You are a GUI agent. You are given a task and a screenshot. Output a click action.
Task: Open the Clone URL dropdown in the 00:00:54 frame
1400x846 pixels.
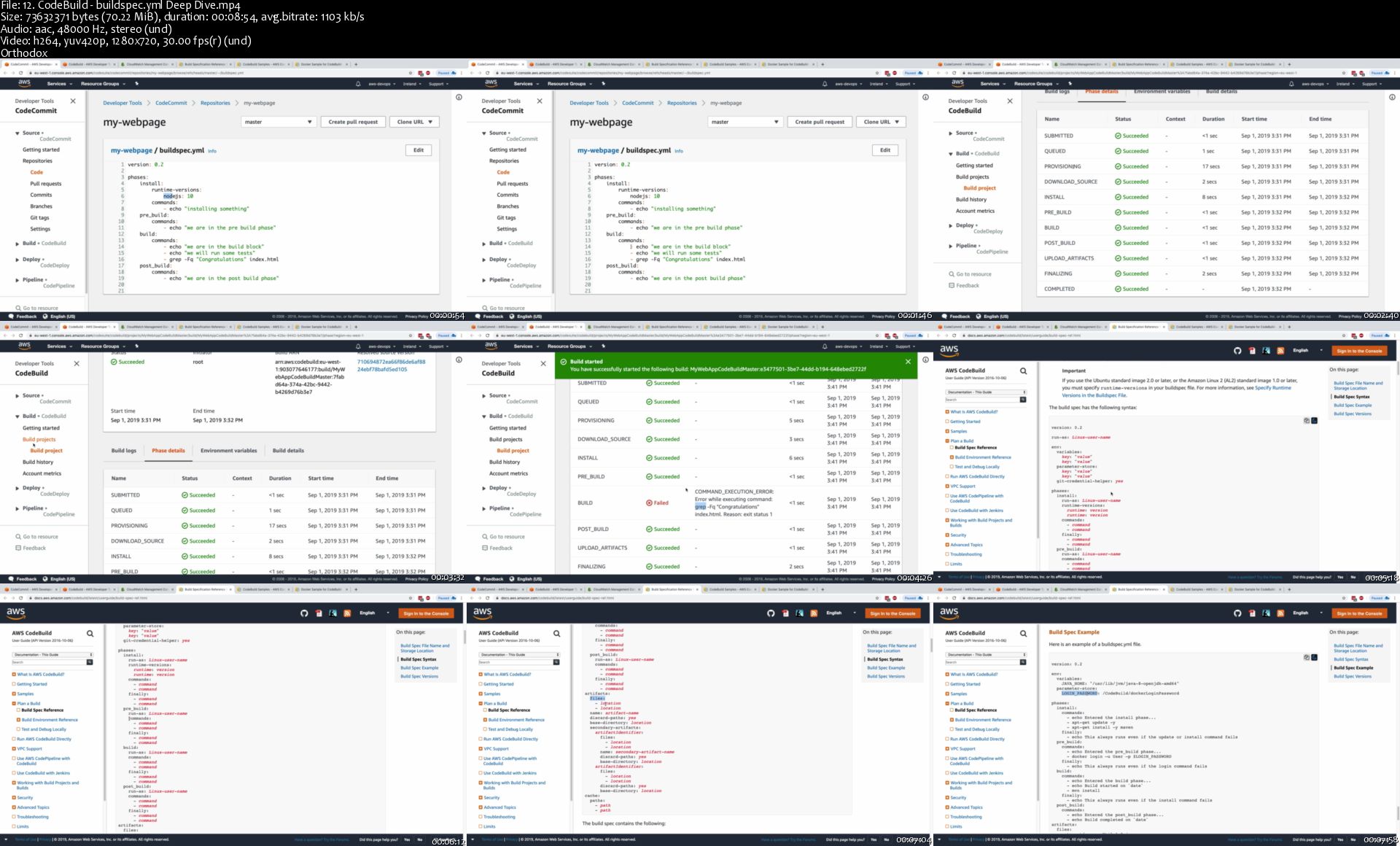click(415, 122)
